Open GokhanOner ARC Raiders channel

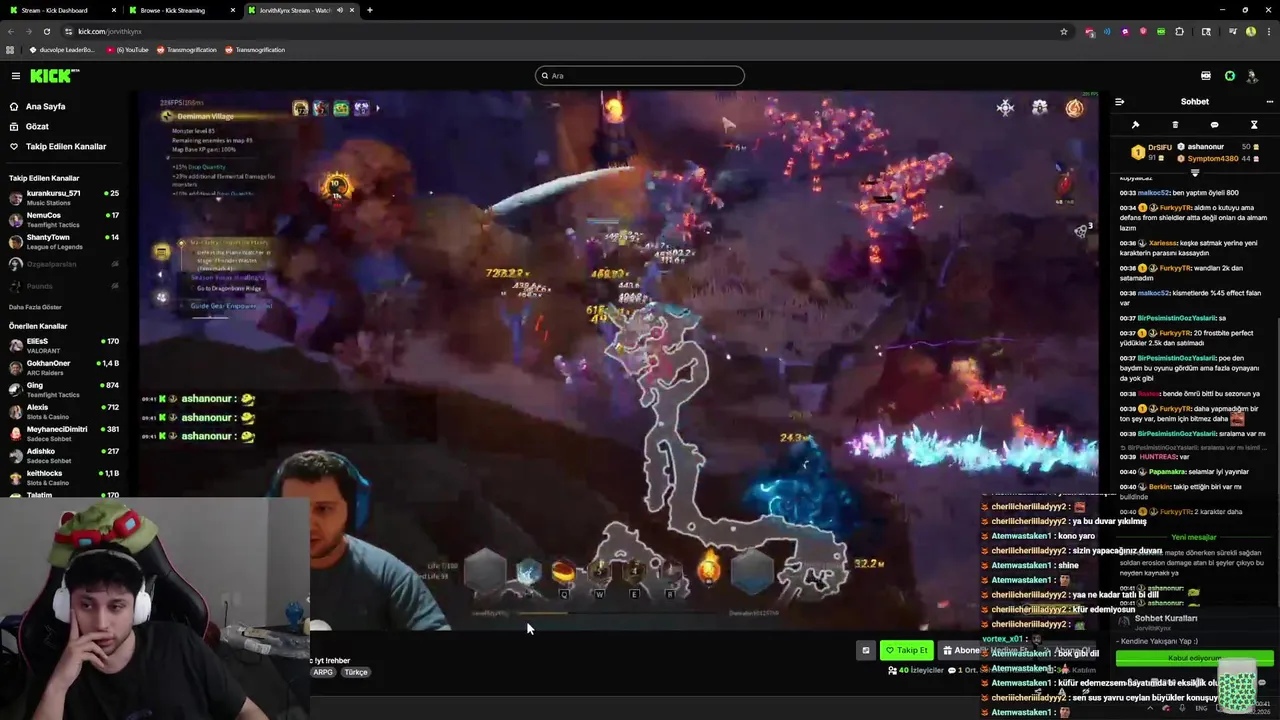click(x=64, y=368)
